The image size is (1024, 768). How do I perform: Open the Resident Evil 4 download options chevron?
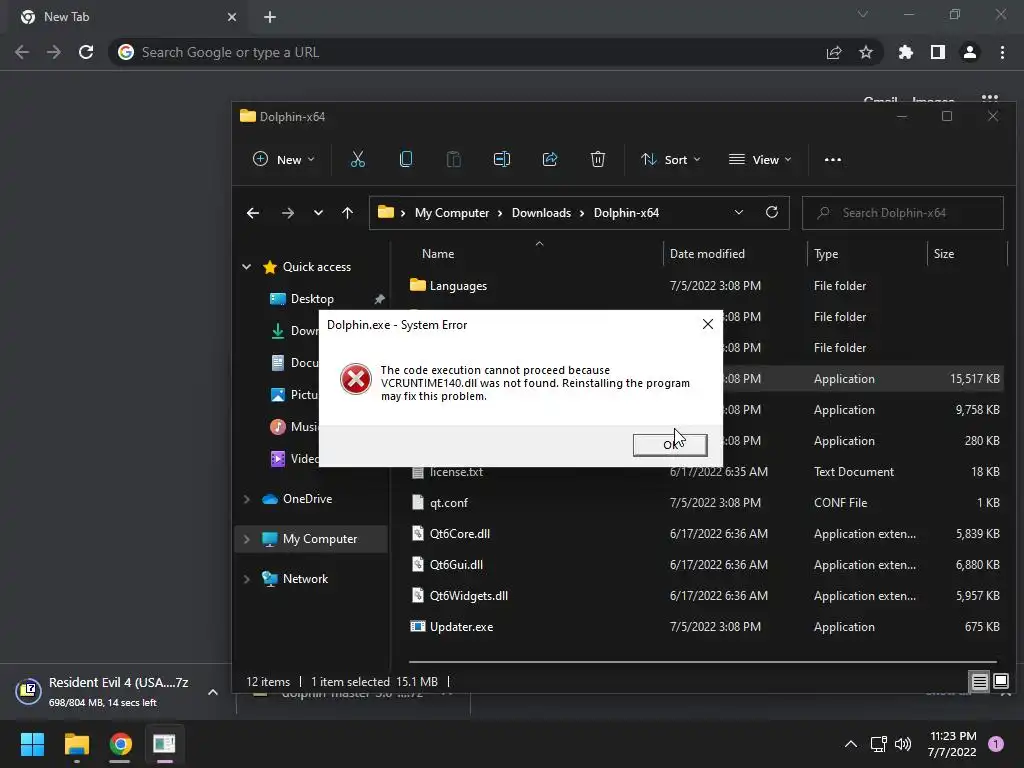[x=213, y=692]
